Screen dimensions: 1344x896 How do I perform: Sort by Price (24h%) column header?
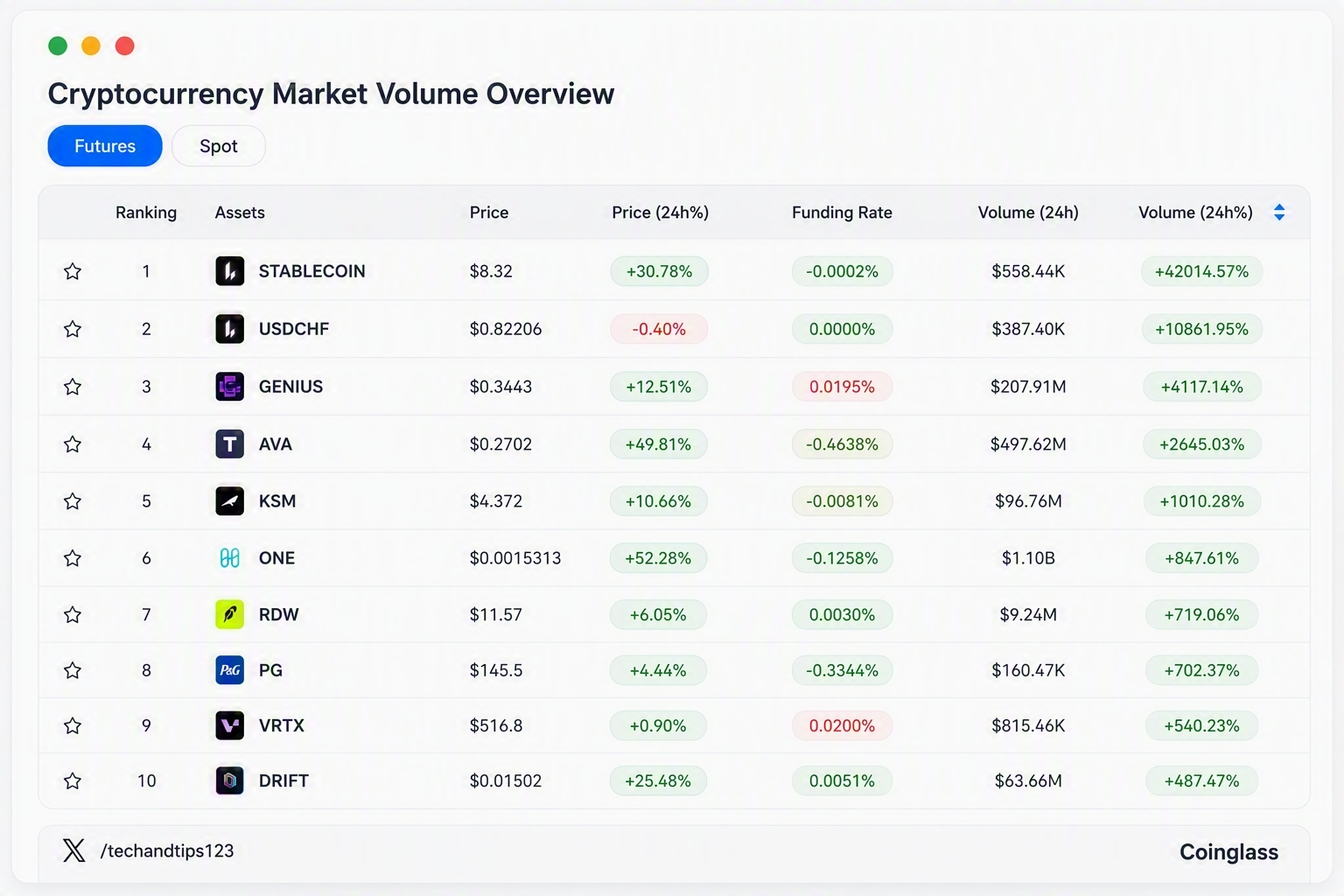coord(660,213)
